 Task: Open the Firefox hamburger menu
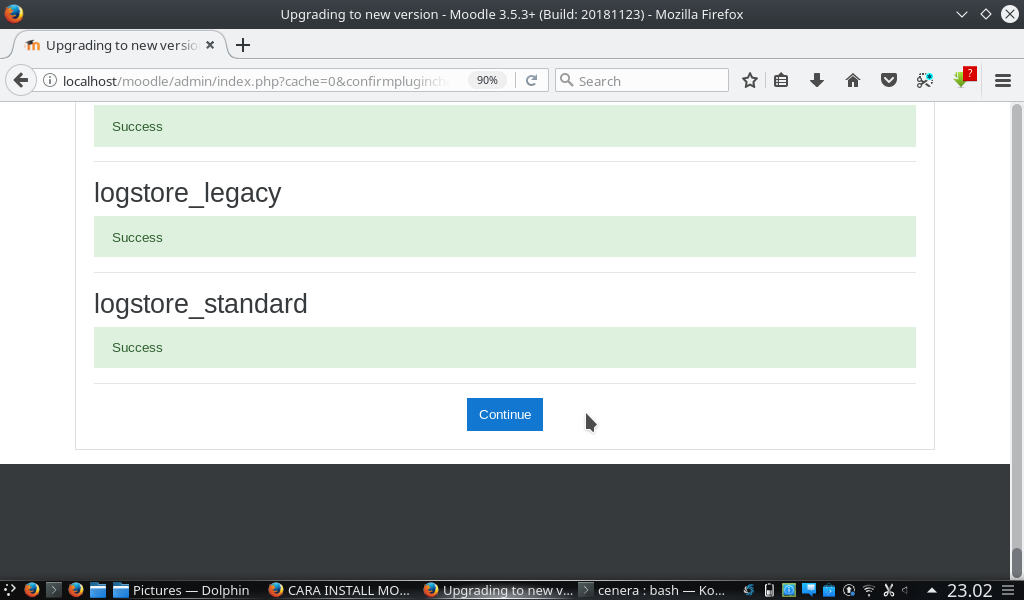pyautogui.click(x=1002, y=80)
